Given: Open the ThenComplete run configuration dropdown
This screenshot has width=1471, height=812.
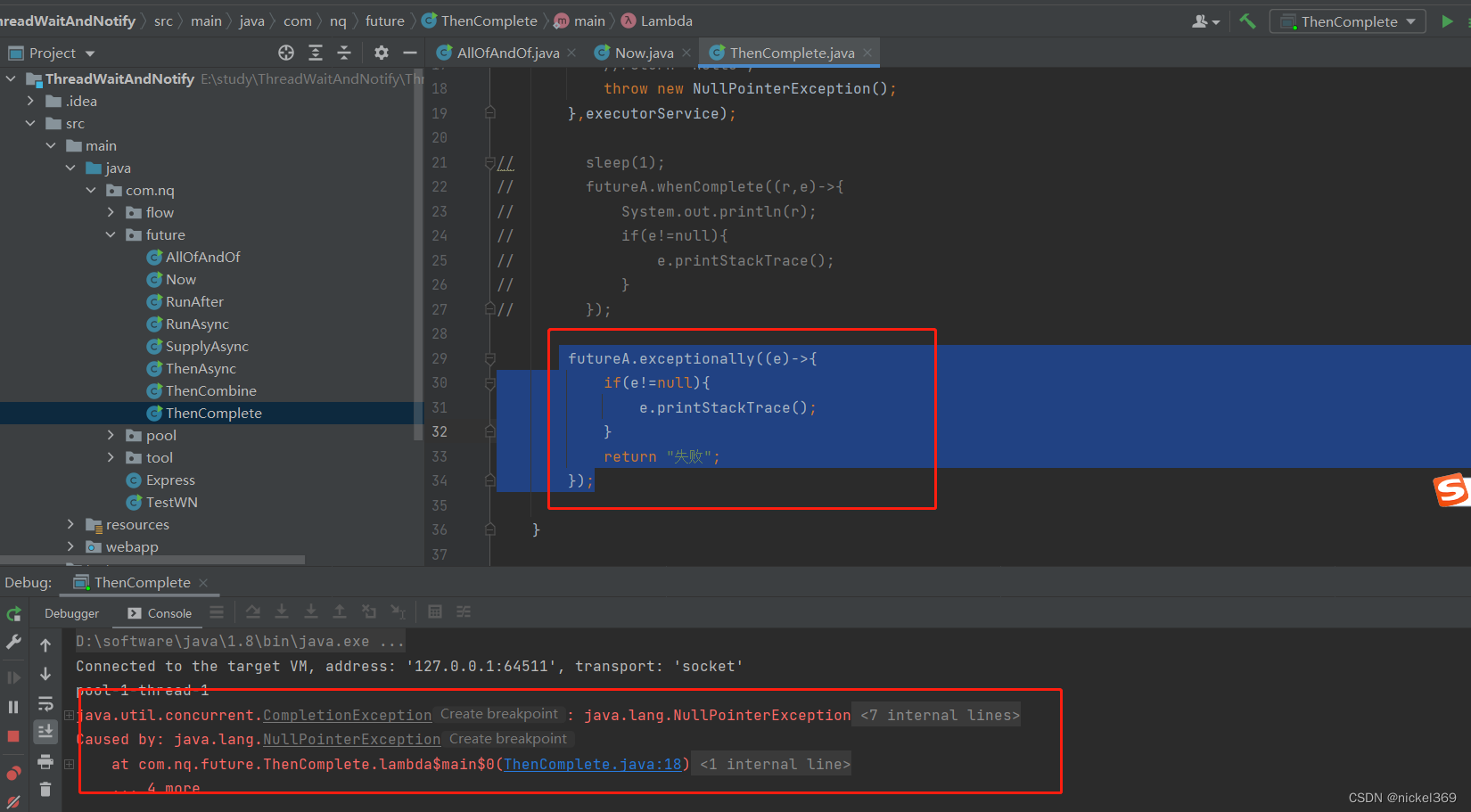Looking at the screenshot, I should [1347, 21].
